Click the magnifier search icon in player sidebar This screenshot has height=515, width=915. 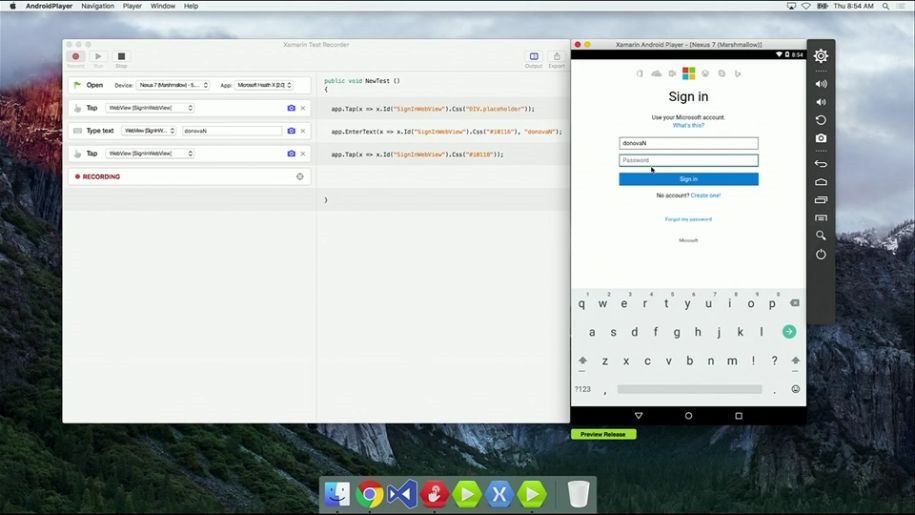point(821,236)
